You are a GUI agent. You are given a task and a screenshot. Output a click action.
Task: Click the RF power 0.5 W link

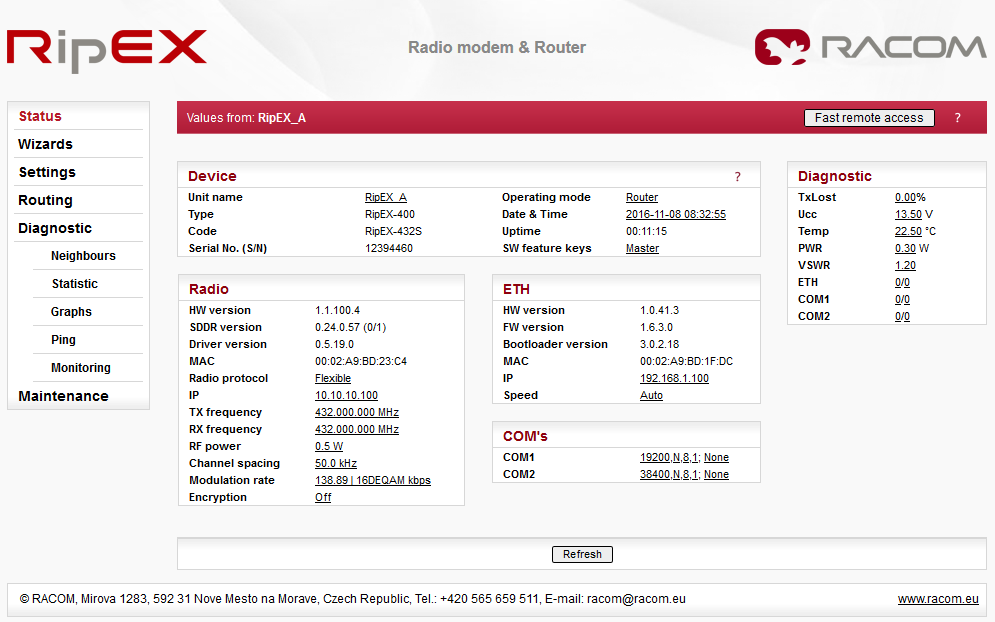(329, 446)
